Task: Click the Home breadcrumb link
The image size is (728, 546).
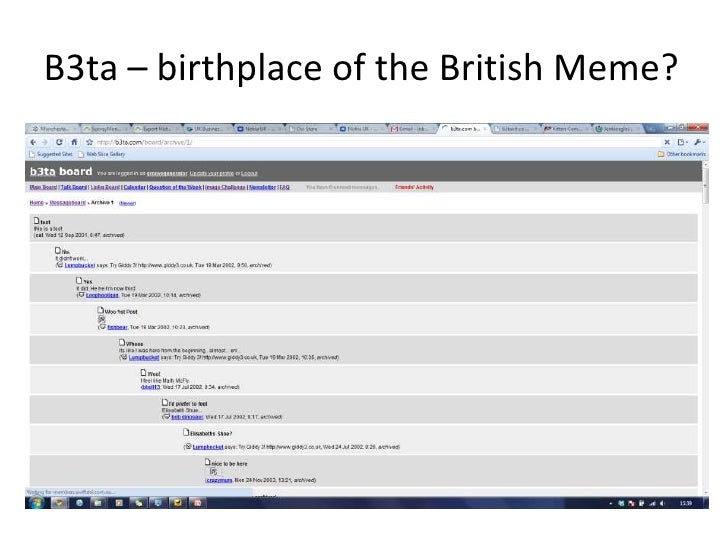Action: (36, 202)
